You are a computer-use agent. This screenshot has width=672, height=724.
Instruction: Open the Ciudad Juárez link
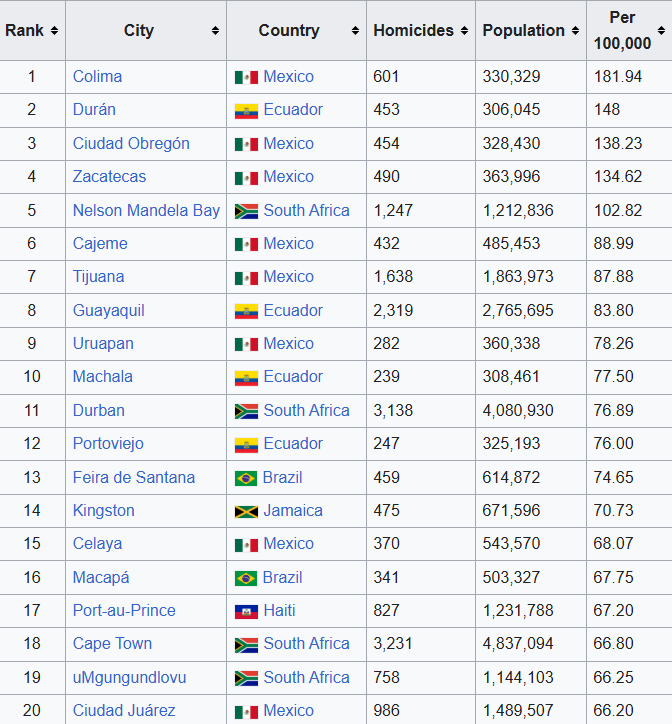tap(124, 710)
